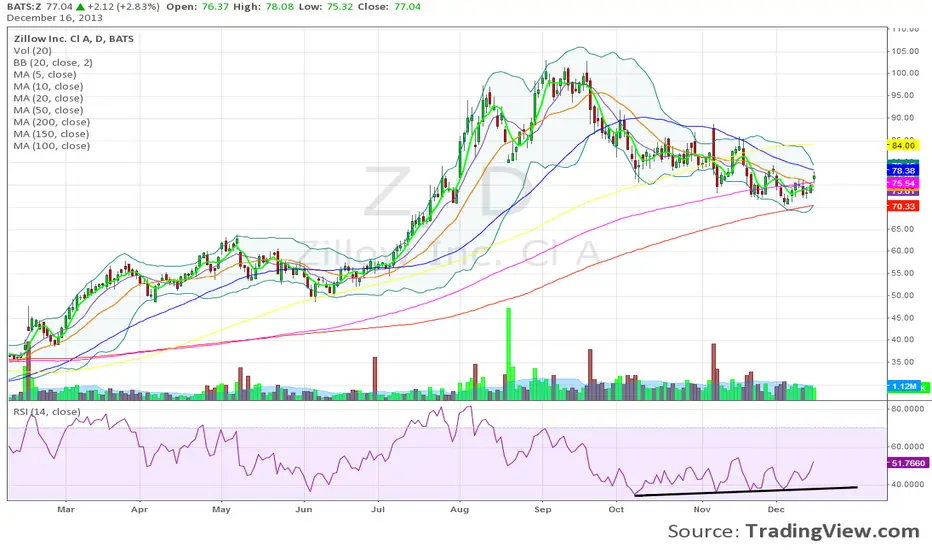
Task: Click the 60.0000 RSI axis label
Action: click(908, 447)
